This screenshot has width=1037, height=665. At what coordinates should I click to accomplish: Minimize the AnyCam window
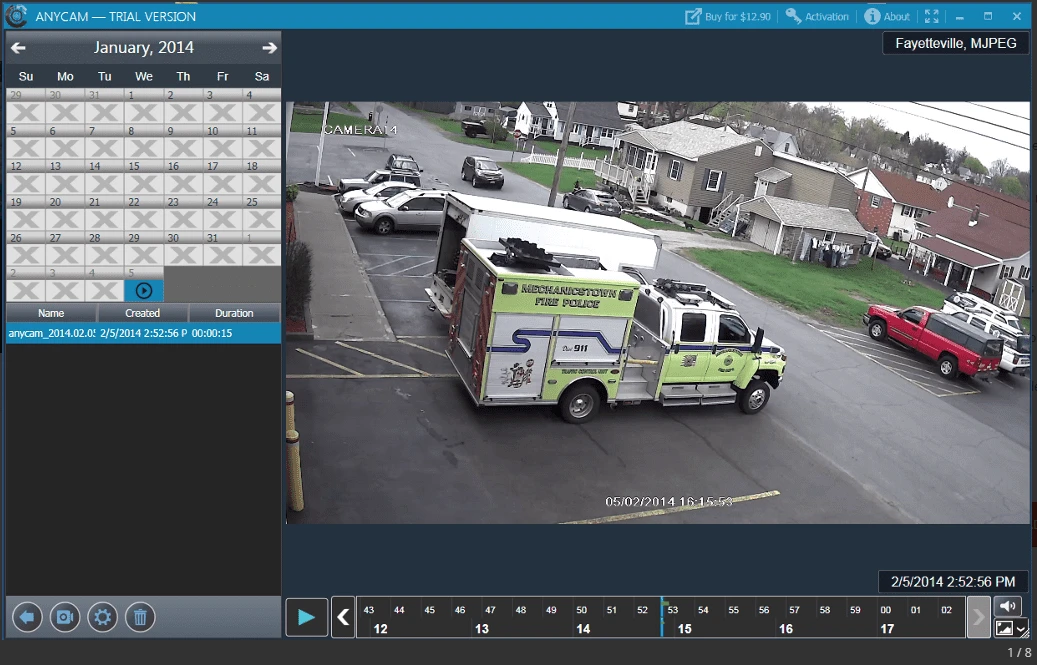click(x=960, y=17)
